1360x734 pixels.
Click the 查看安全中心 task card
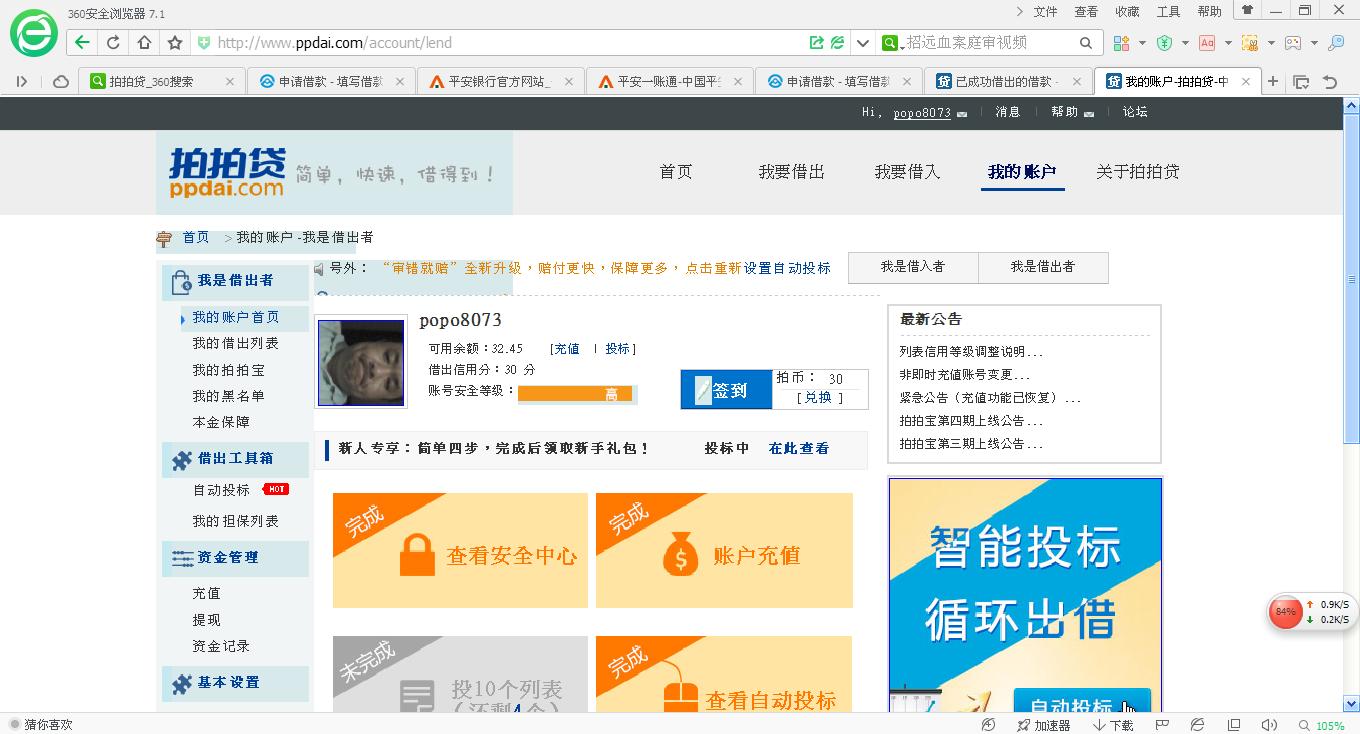pos(460,550)
